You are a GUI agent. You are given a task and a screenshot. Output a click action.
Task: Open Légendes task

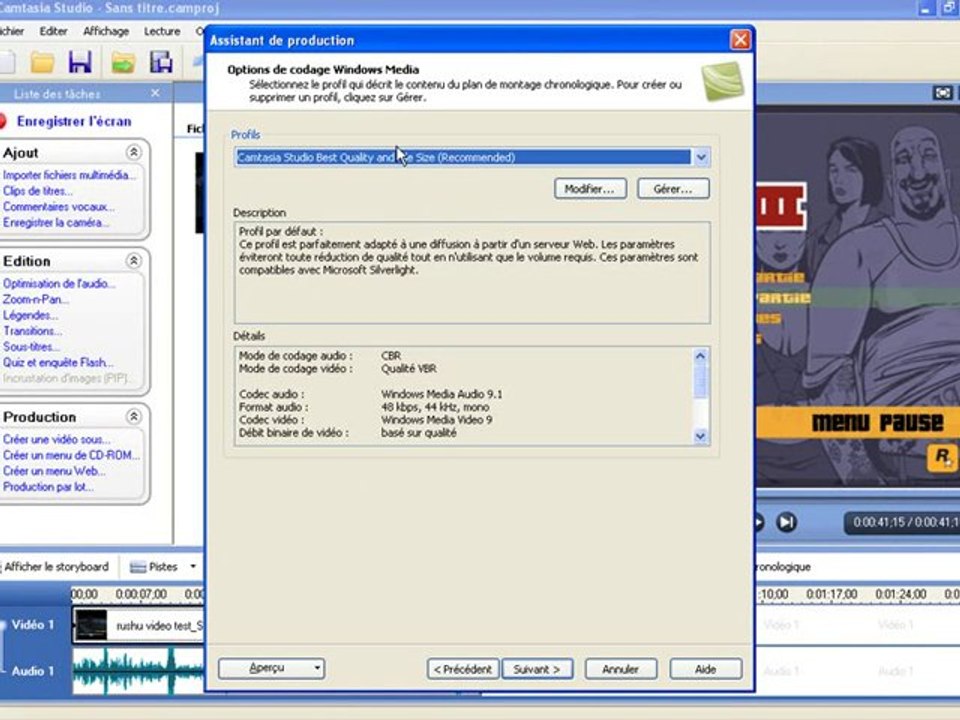coord(30,315)
